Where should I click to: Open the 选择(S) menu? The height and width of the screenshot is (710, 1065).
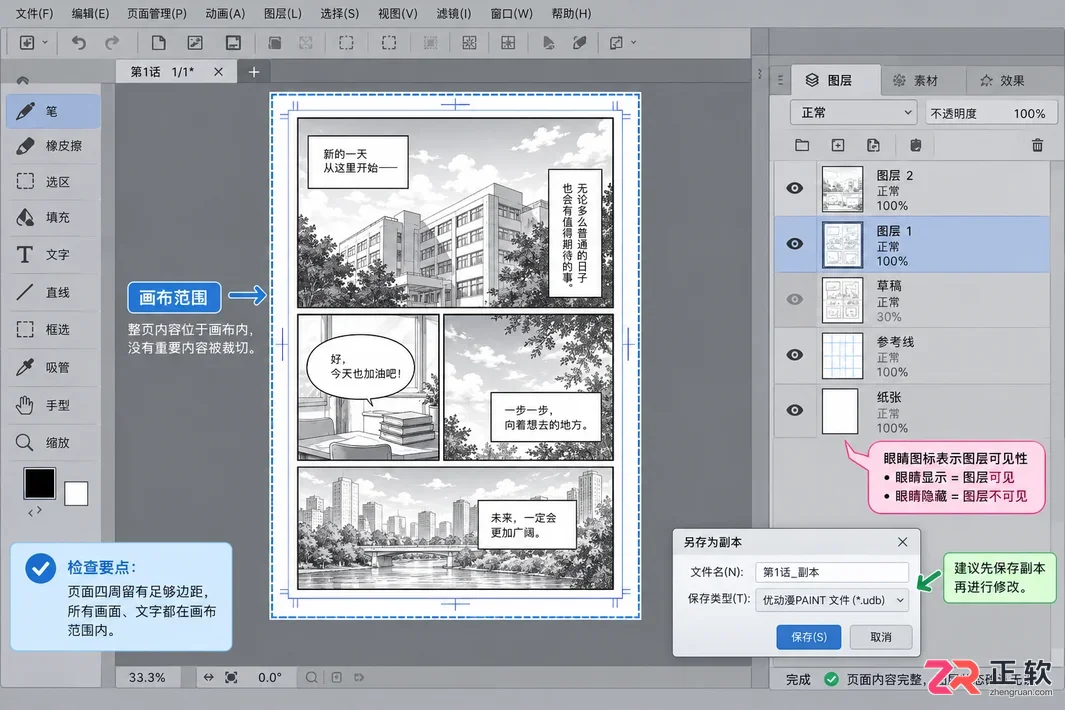tap(340, 13)
